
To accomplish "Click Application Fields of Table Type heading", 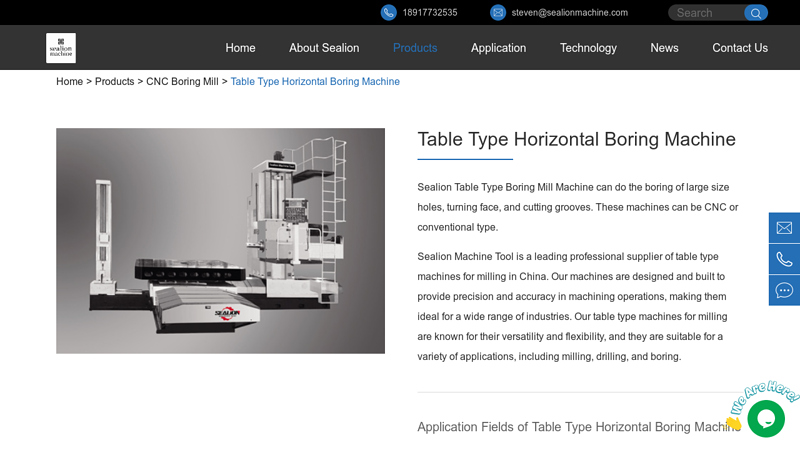I will (579, 427).
